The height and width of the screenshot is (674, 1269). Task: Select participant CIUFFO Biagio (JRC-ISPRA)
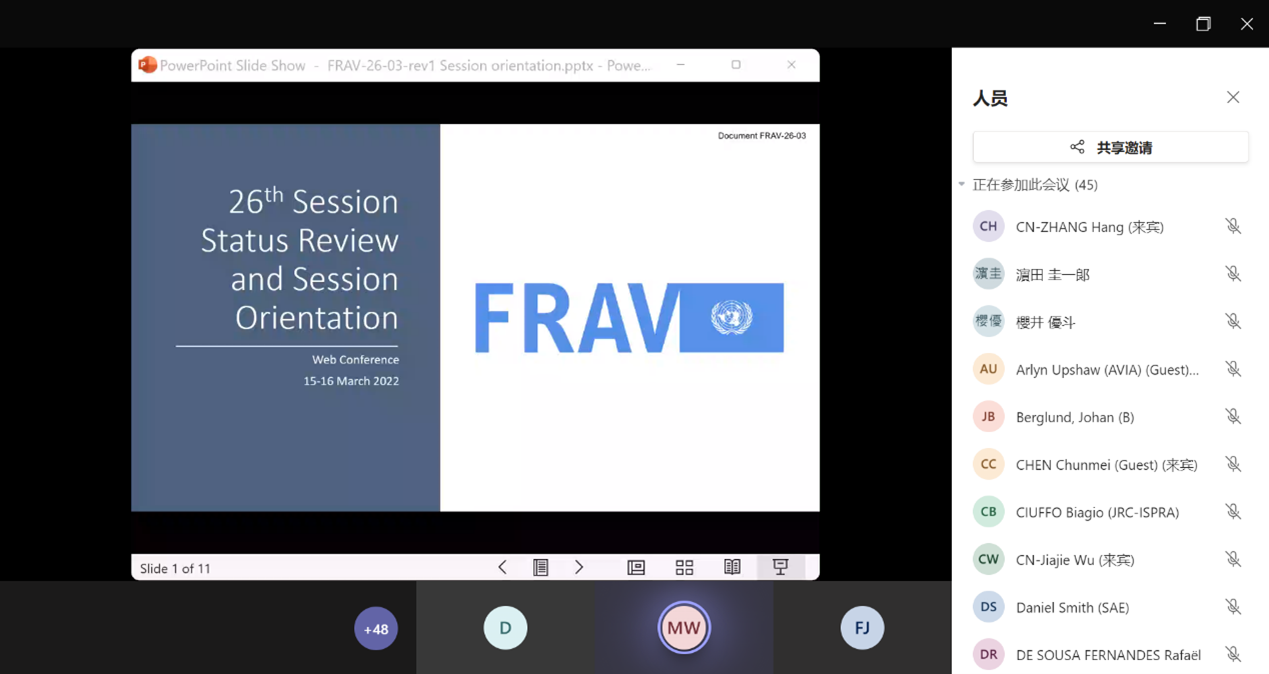(1097, 512)
